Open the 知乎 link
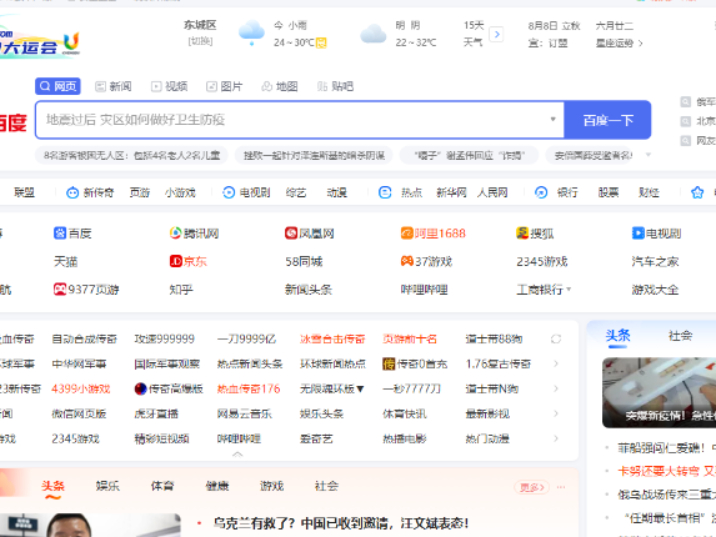Screen dimensions: 716x537 181,290
